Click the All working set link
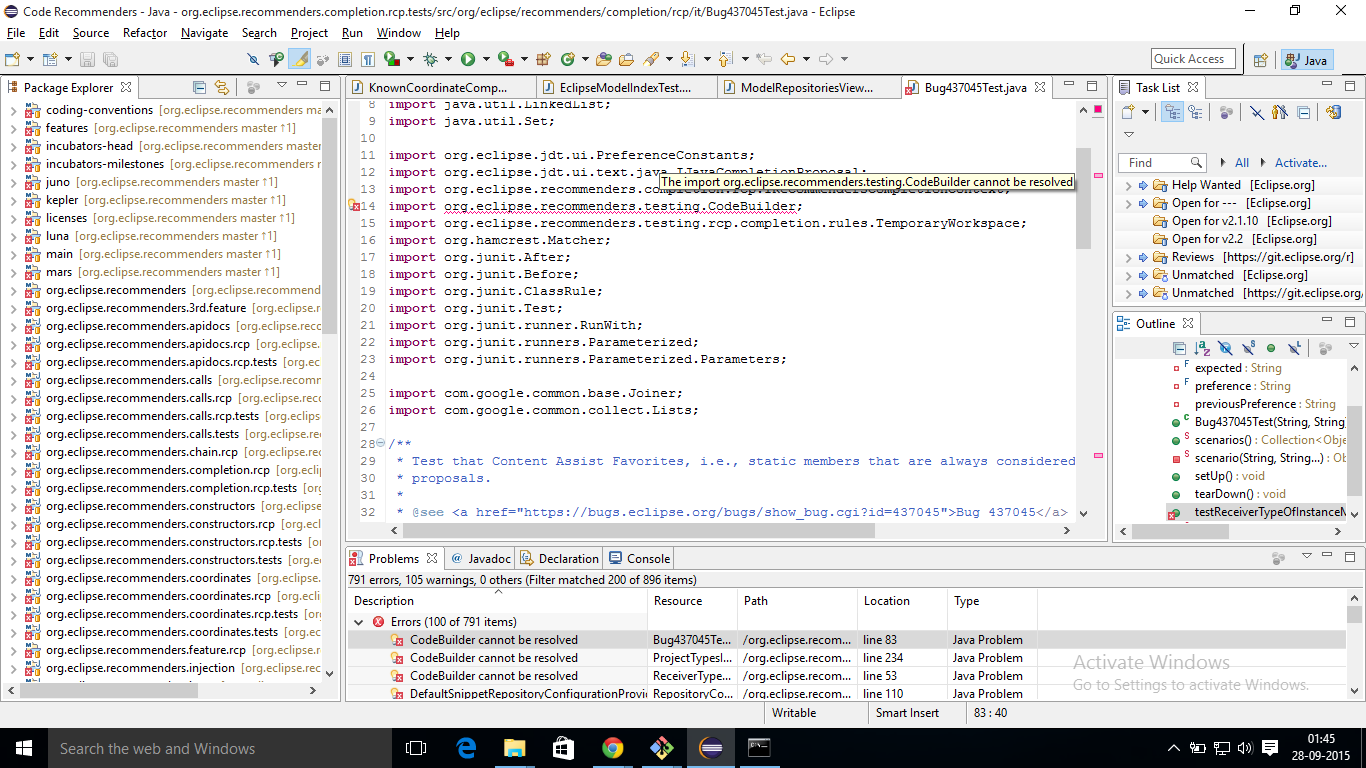The width and height of the screenshot is (1366, 768). pyautogui.click(x=1242, y=163)
